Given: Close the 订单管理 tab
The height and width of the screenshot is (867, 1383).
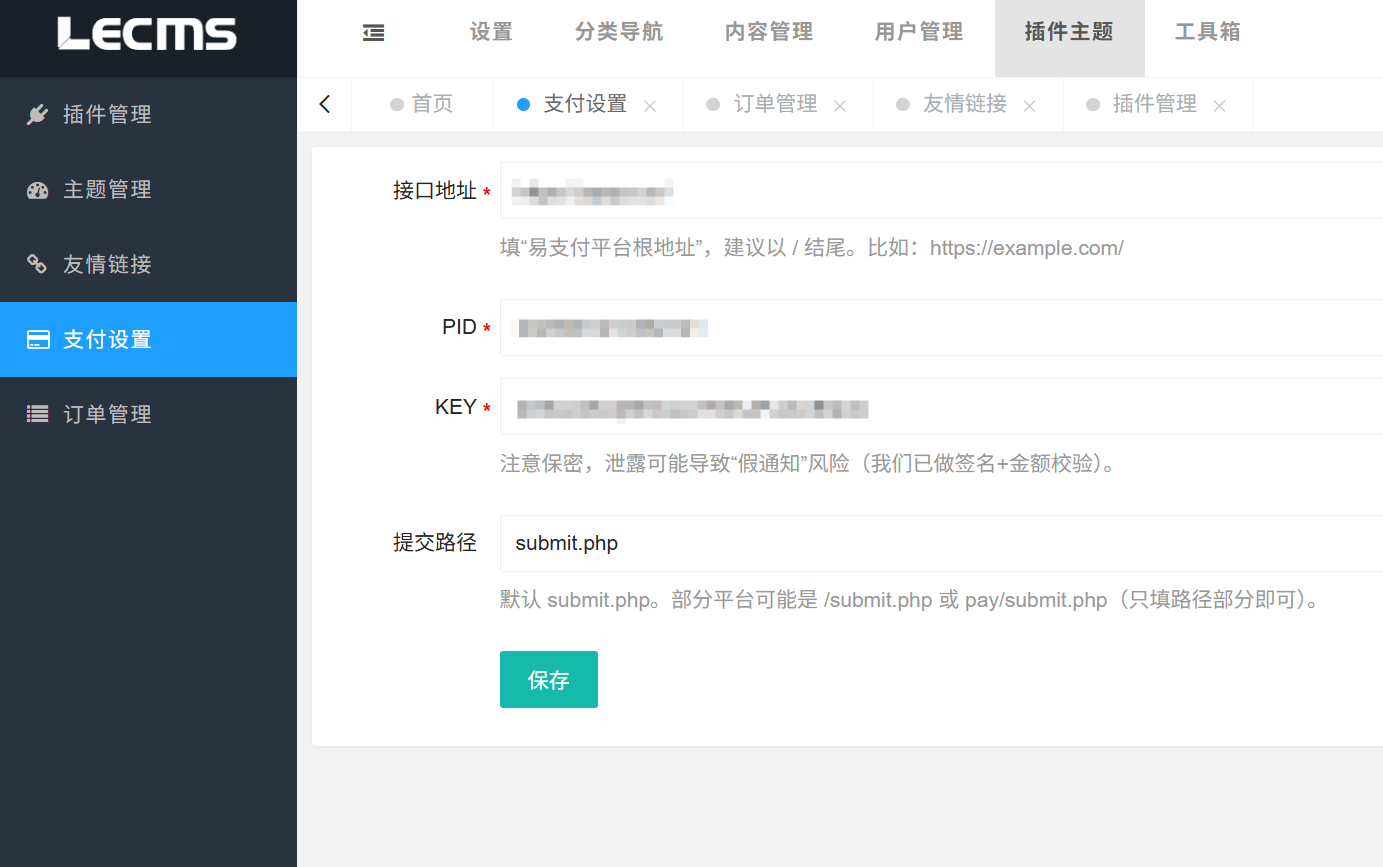Looking at the screenshot, I should tap(840, 105).
